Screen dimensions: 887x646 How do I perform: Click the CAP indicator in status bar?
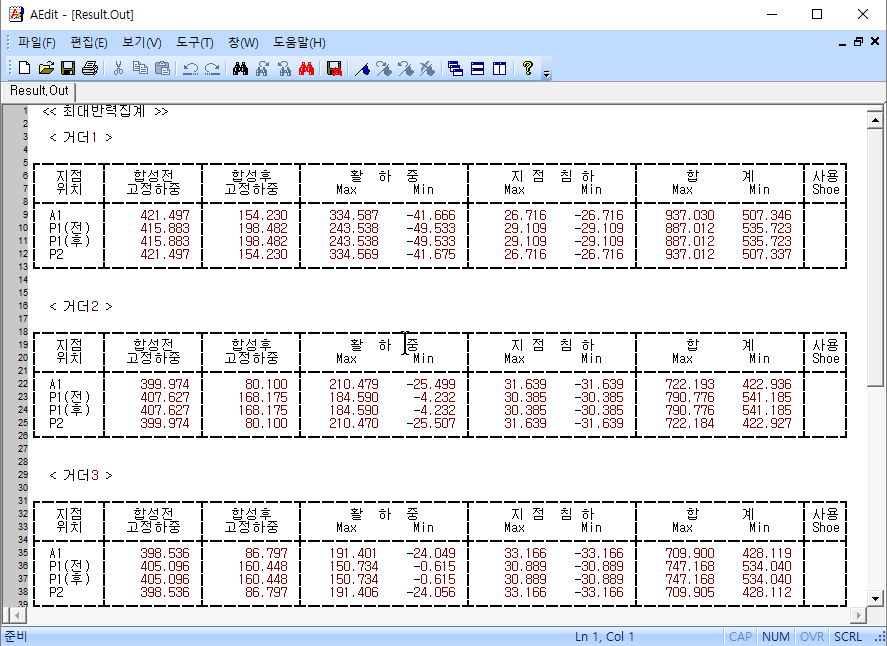pos(740,637)
